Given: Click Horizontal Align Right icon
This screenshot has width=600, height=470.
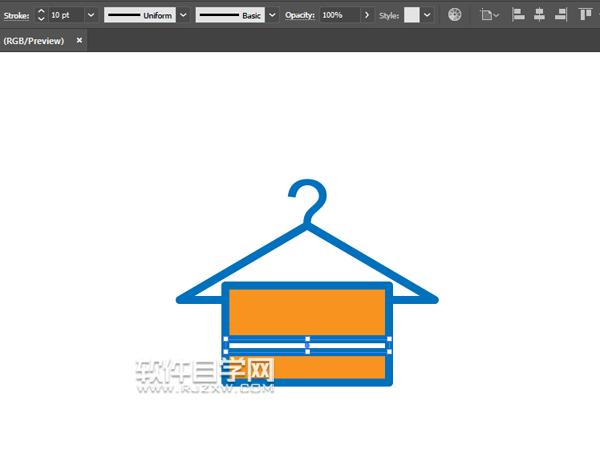Looking at the screenshot, I should click(x=560, y=16).
